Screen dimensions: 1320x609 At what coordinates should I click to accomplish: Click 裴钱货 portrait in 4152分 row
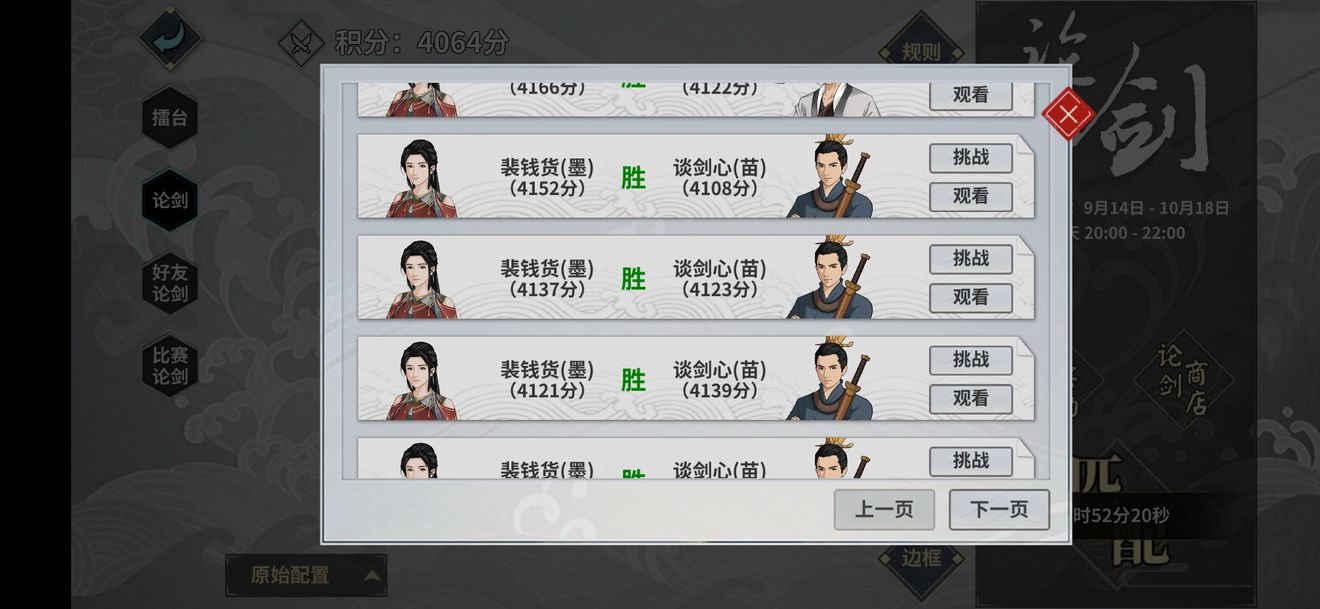(422, 178)
